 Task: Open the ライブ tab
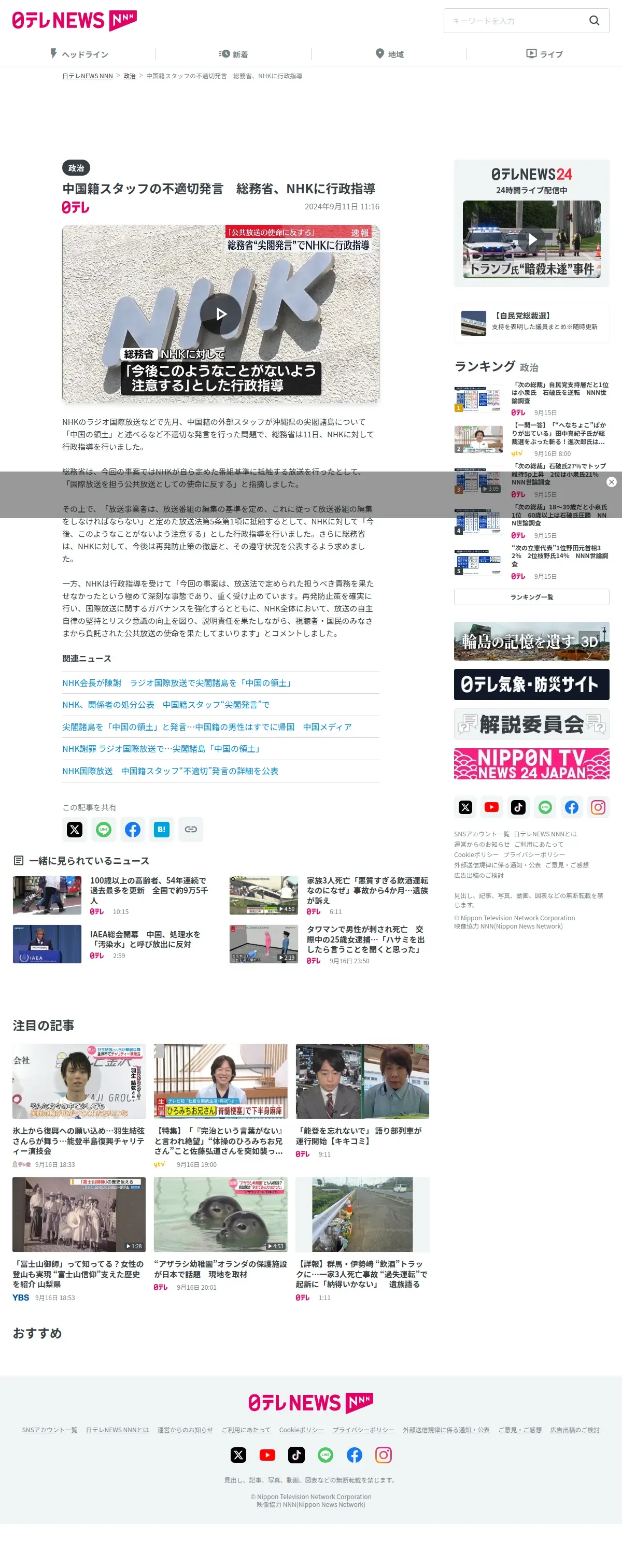[545, 54]
